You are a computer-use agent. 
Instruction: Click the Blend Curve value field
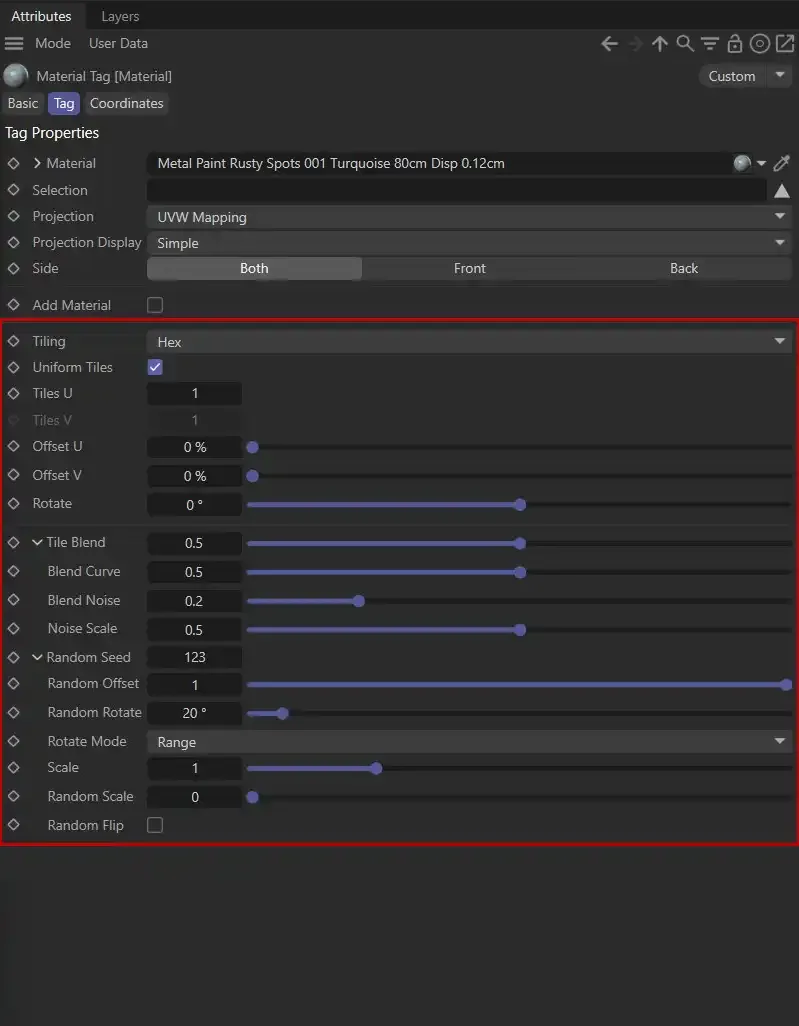[x=194, y=572]
